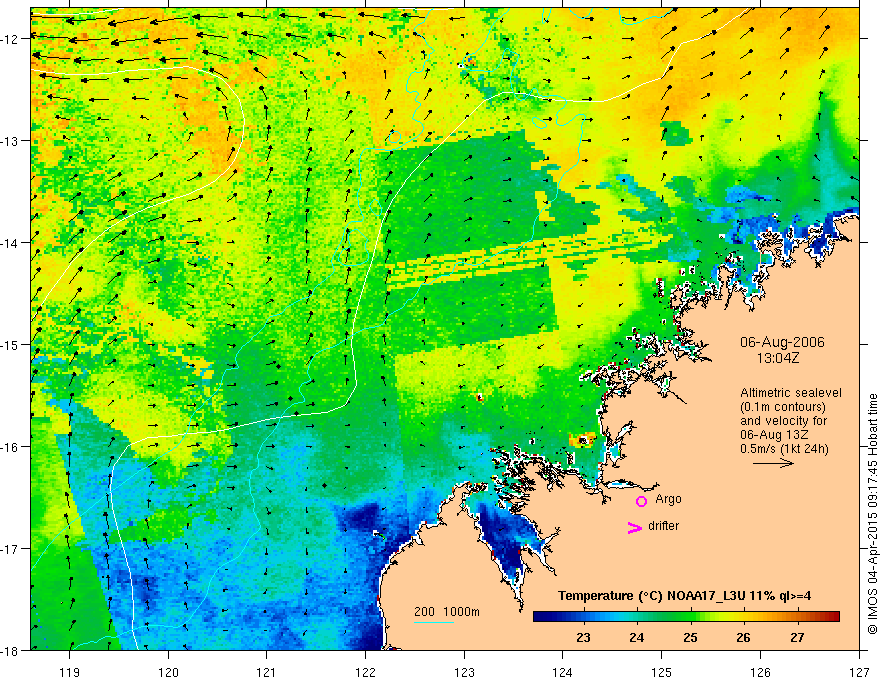Click the 0.5m/s velocity scale arrow

[x=773, y=463]
